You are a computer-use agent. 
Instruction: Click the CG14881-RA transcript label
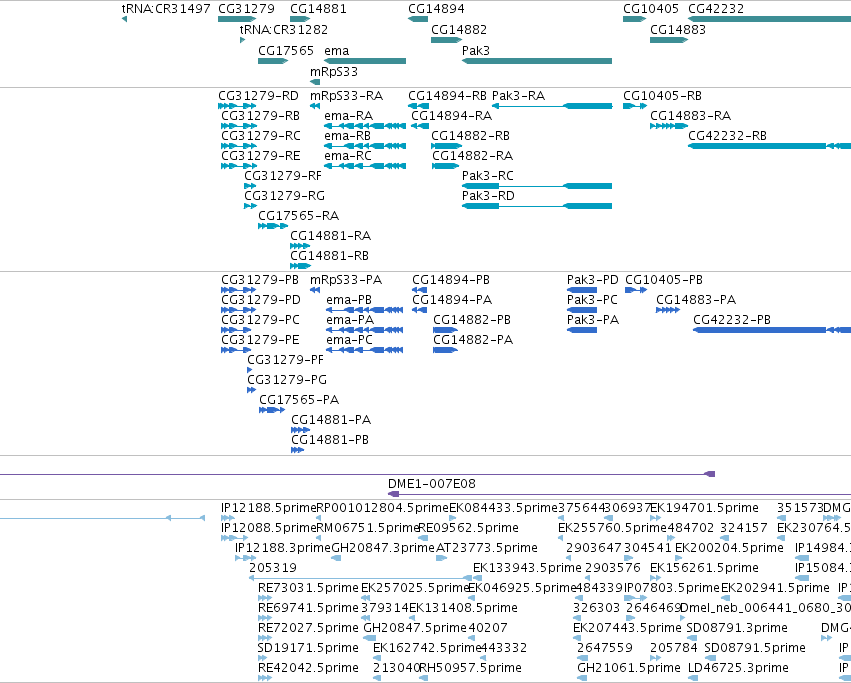[x=331, y=236]
